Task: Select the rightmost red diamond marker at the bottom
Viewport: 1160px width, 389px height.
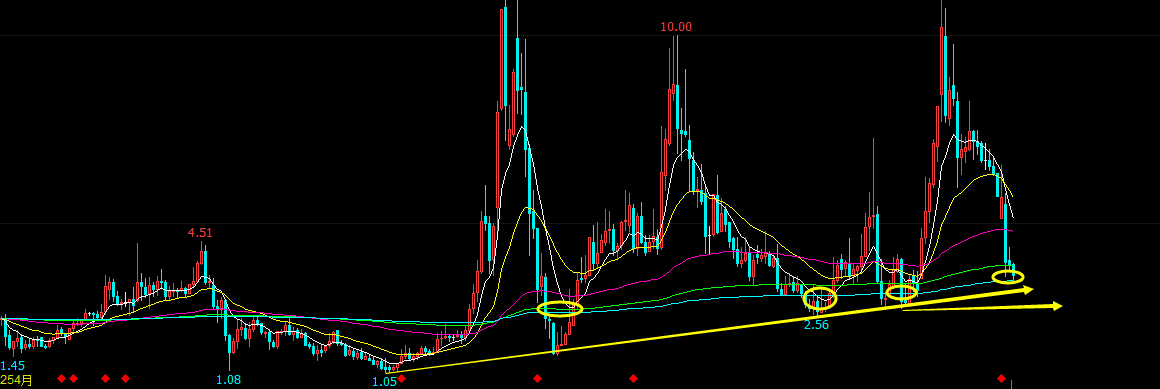Action: 1002,379
